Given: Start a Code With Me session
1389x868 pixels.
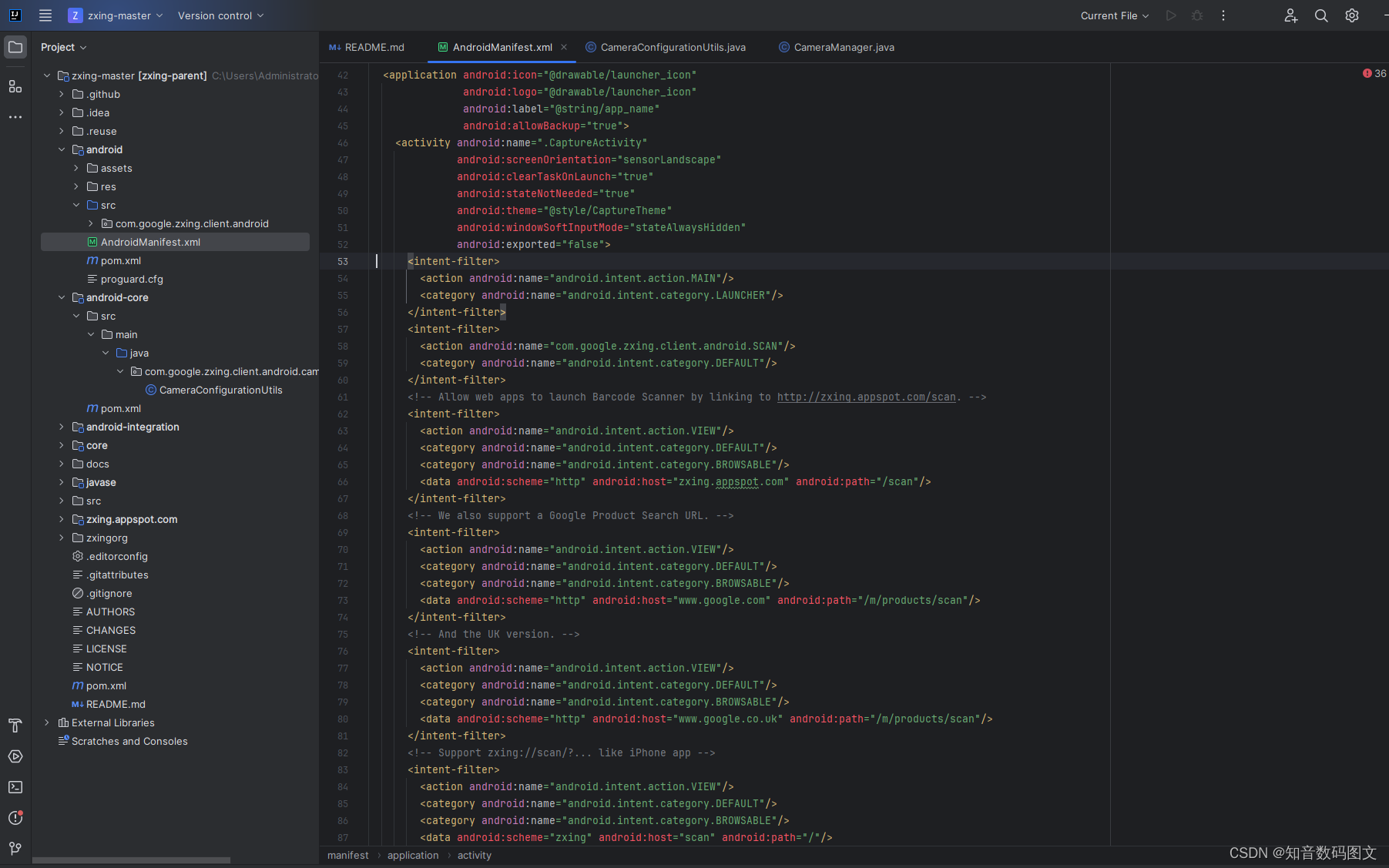Looking at the screenshot, I should 1290,15.
